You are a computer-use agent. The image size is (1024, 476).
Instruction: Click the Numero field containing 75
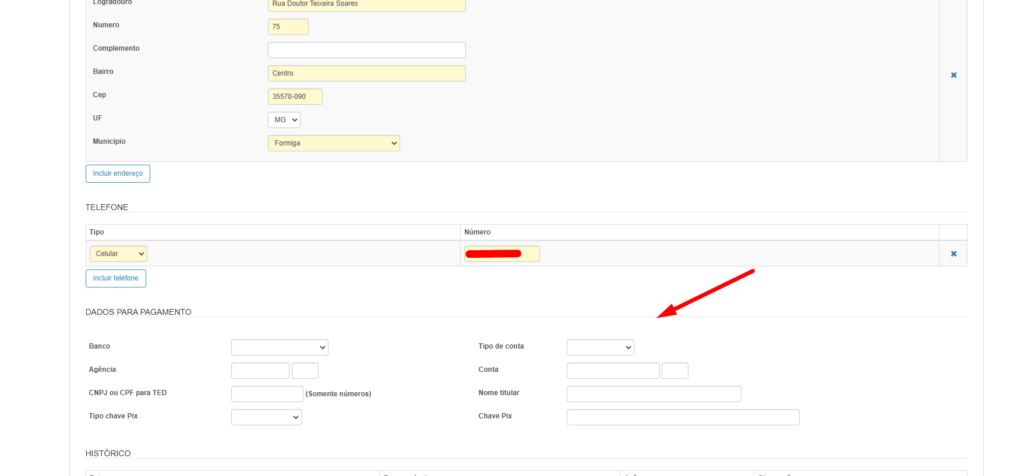pos(288,27)
